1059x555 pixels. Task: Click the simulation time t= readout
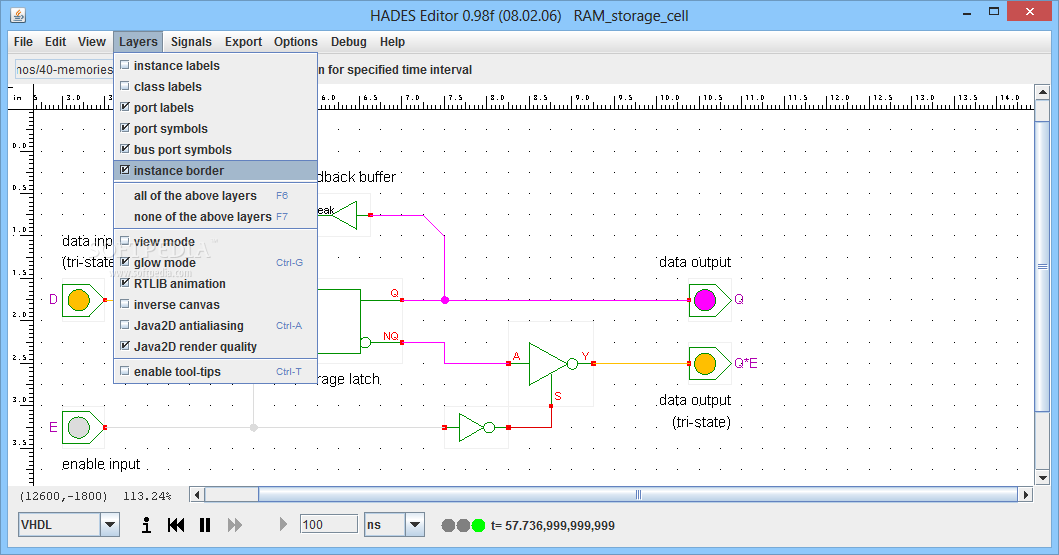coord(552,525)
